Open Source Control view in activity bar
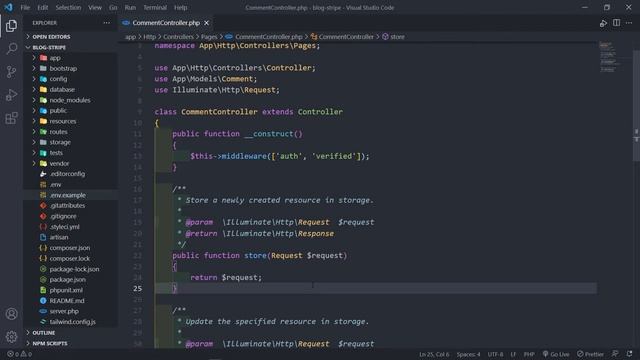 point(11,72)
